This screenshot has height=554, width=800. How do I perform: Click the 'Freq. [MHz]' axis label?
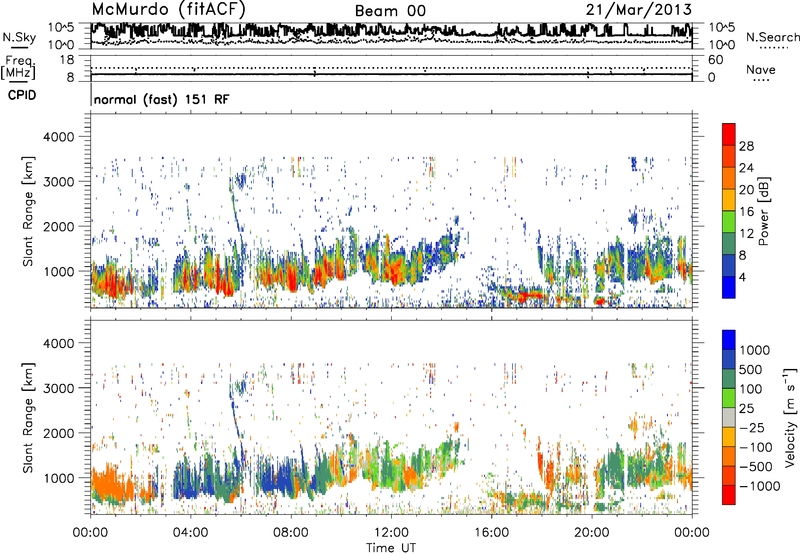tap(18, 67)
